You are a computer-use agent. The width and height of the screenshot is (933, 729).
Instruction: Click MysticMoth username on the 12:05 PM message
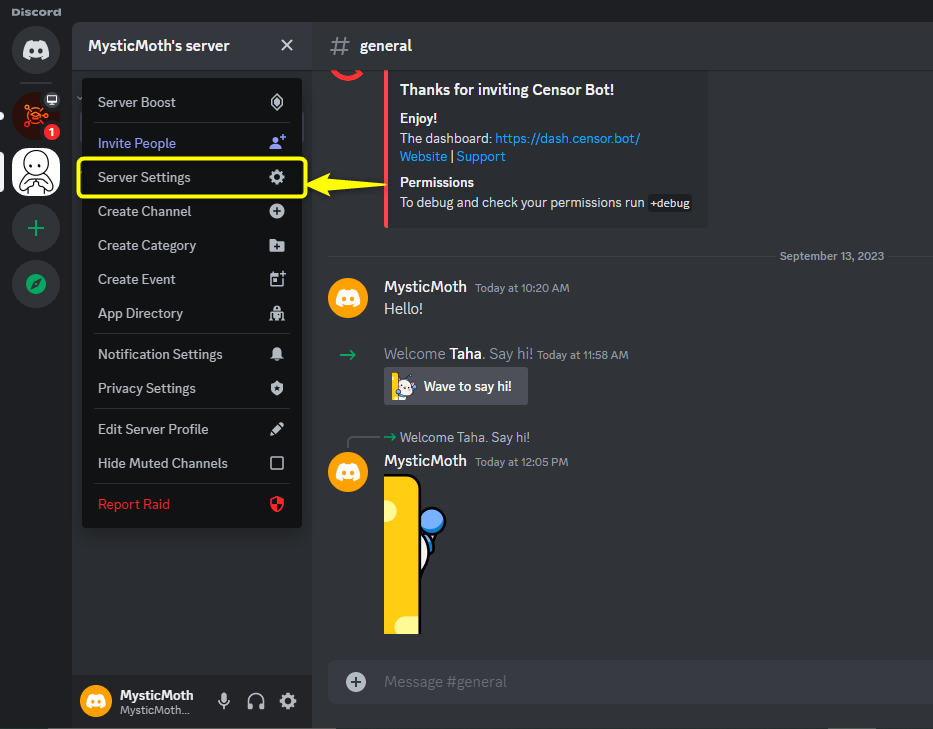pos(425,461)
